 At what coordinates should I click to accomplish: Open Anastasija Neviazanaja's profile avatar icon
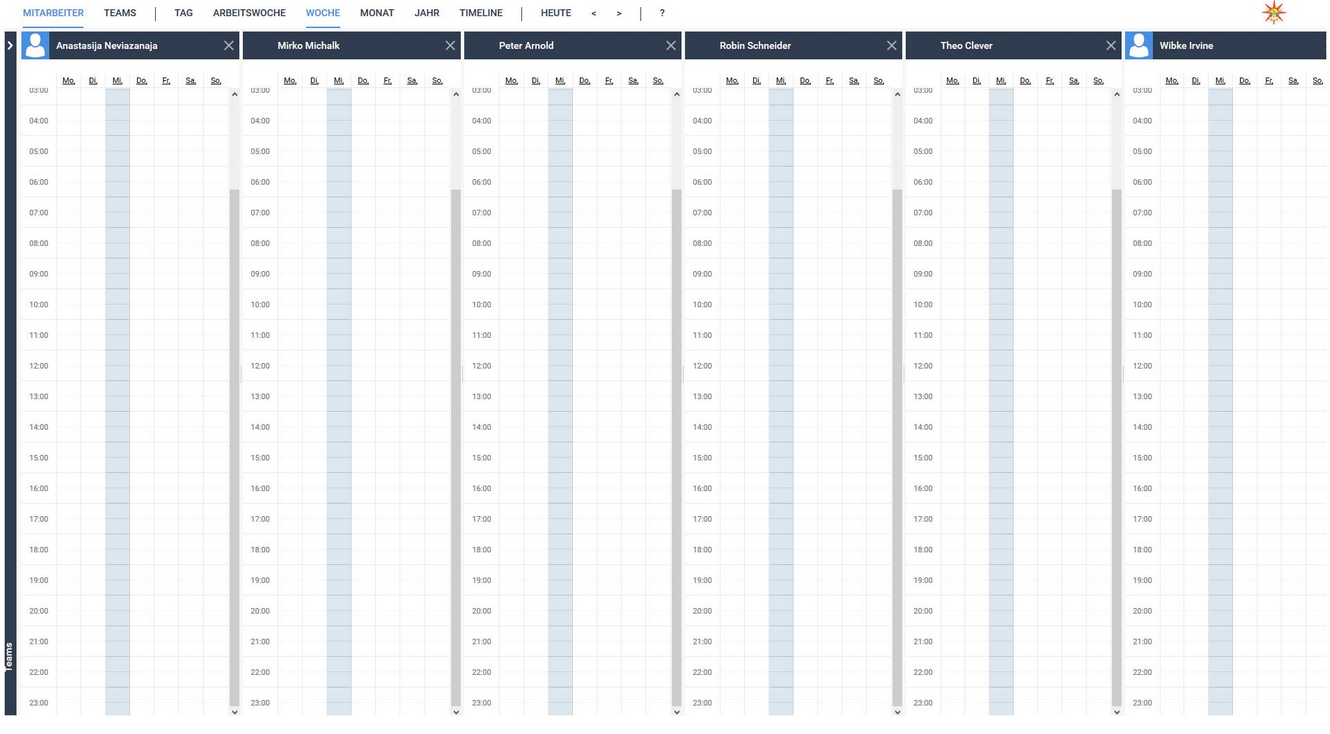click(x=35, y=46)
